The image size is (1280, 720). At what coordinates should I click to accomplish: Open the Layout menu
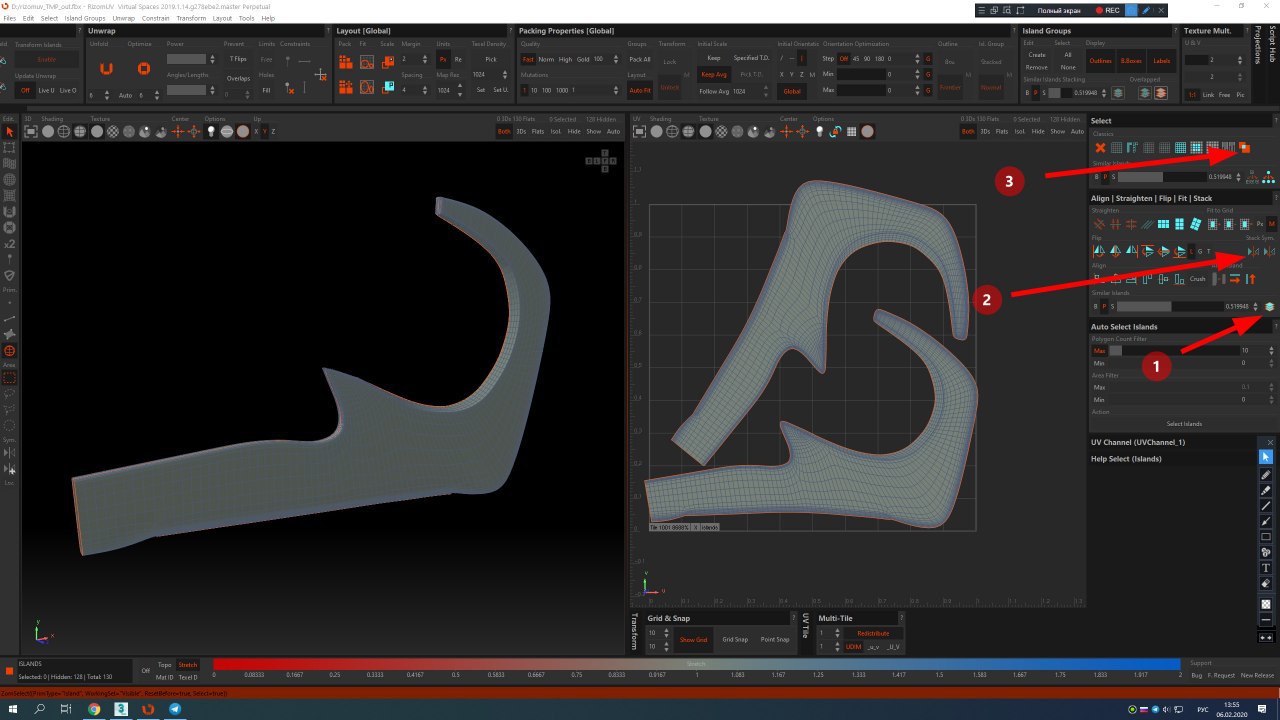[222, 18]
